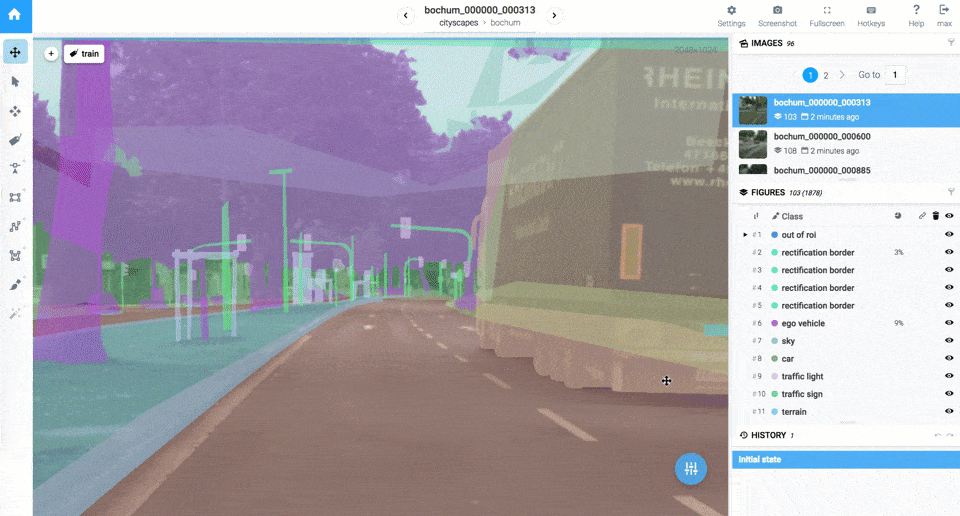Select the tag tool
The height and width of the screenshot is (516, 960).
tap(15, 140)
